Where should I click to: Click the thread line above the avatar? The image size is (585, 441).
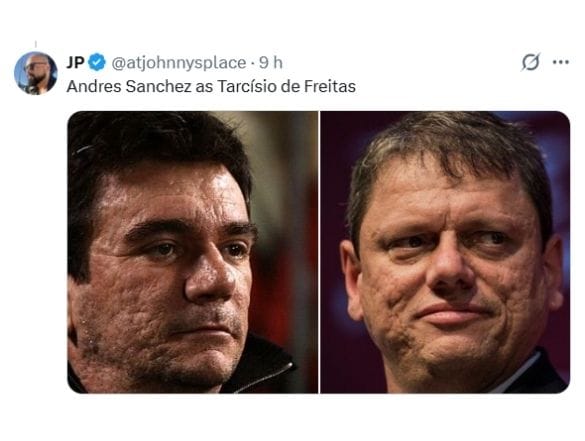(35, 44)
